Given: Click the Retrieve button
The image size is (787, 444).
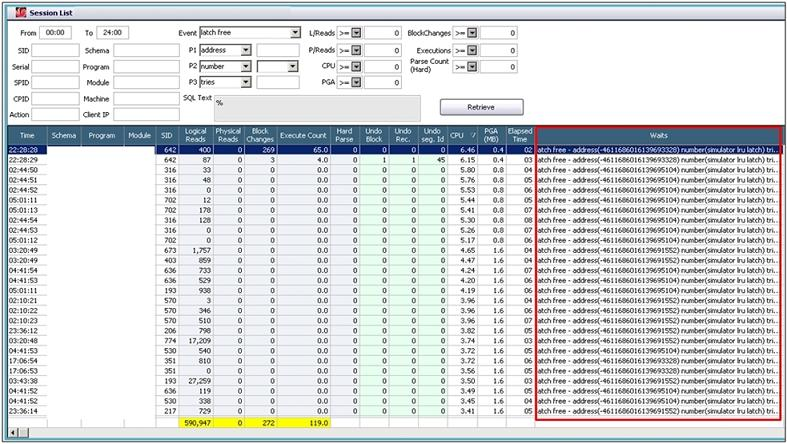Looking at the screenshot, I should pos(481,107).
